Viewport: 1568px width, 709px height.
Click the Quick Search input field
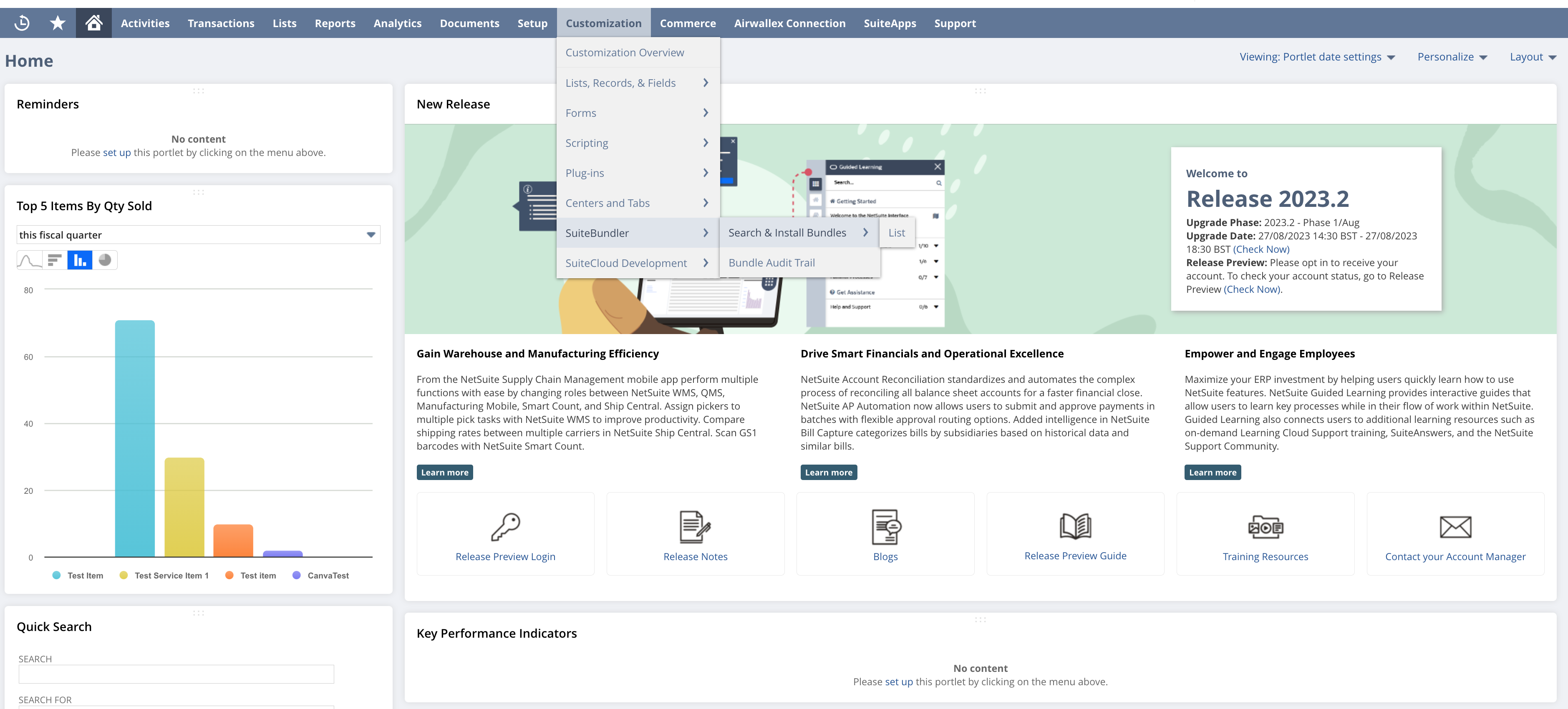176,674
